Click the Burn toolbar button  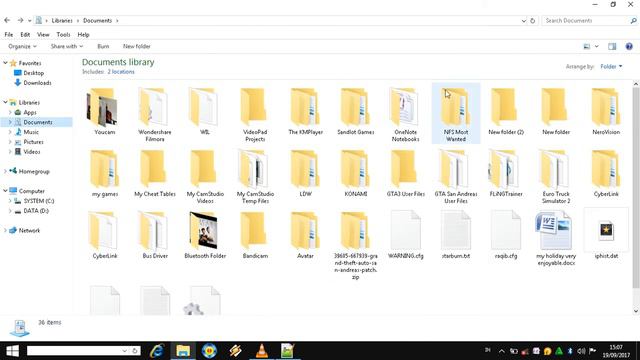click(103, 47)
